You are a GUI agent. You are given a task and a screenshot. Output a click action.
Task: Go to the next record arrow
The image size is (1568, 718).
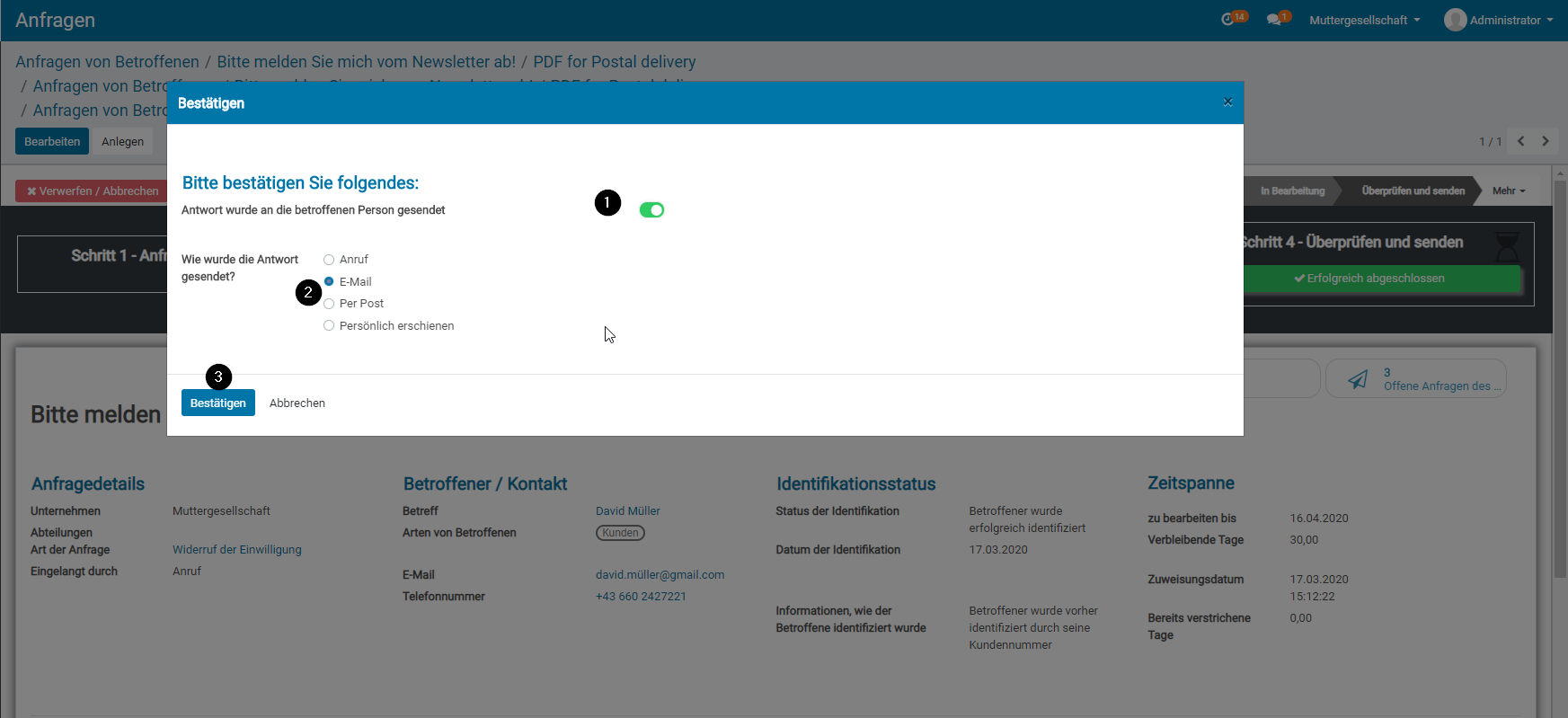coord(1546,141)
